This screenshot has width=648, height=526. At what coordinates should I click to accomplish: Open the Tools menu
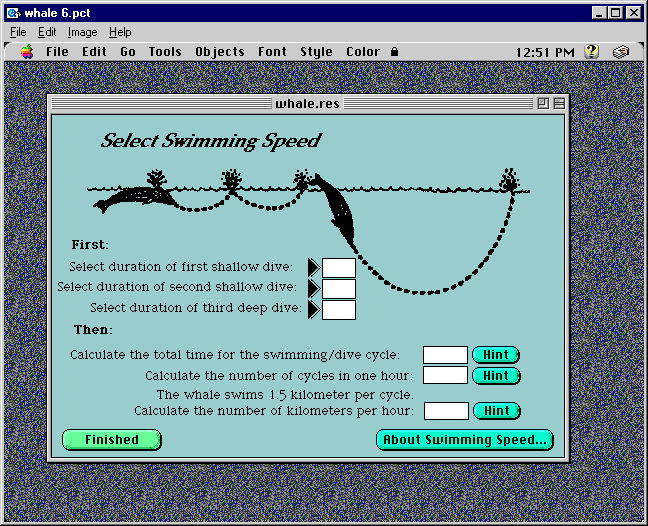point(165,52)
